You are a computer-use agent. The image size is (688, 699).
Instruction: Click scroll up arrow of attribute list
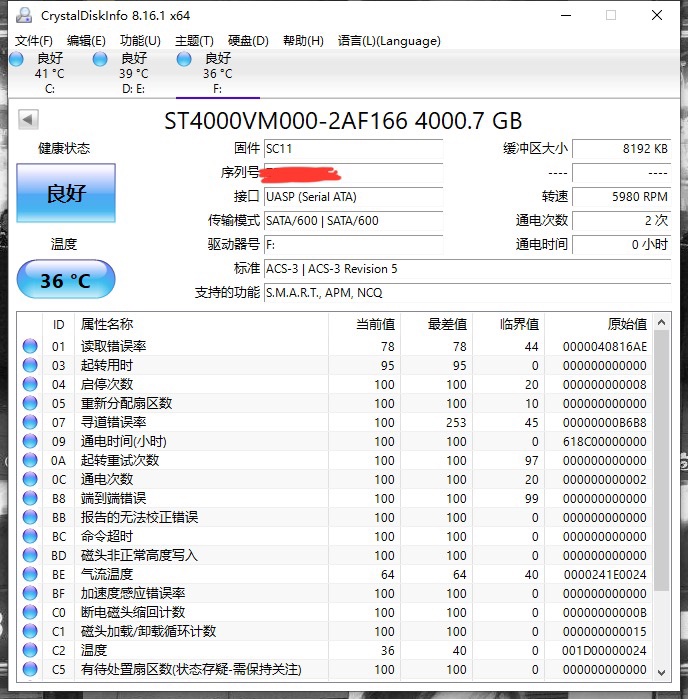pyautogui.click(x=662, y=322)
